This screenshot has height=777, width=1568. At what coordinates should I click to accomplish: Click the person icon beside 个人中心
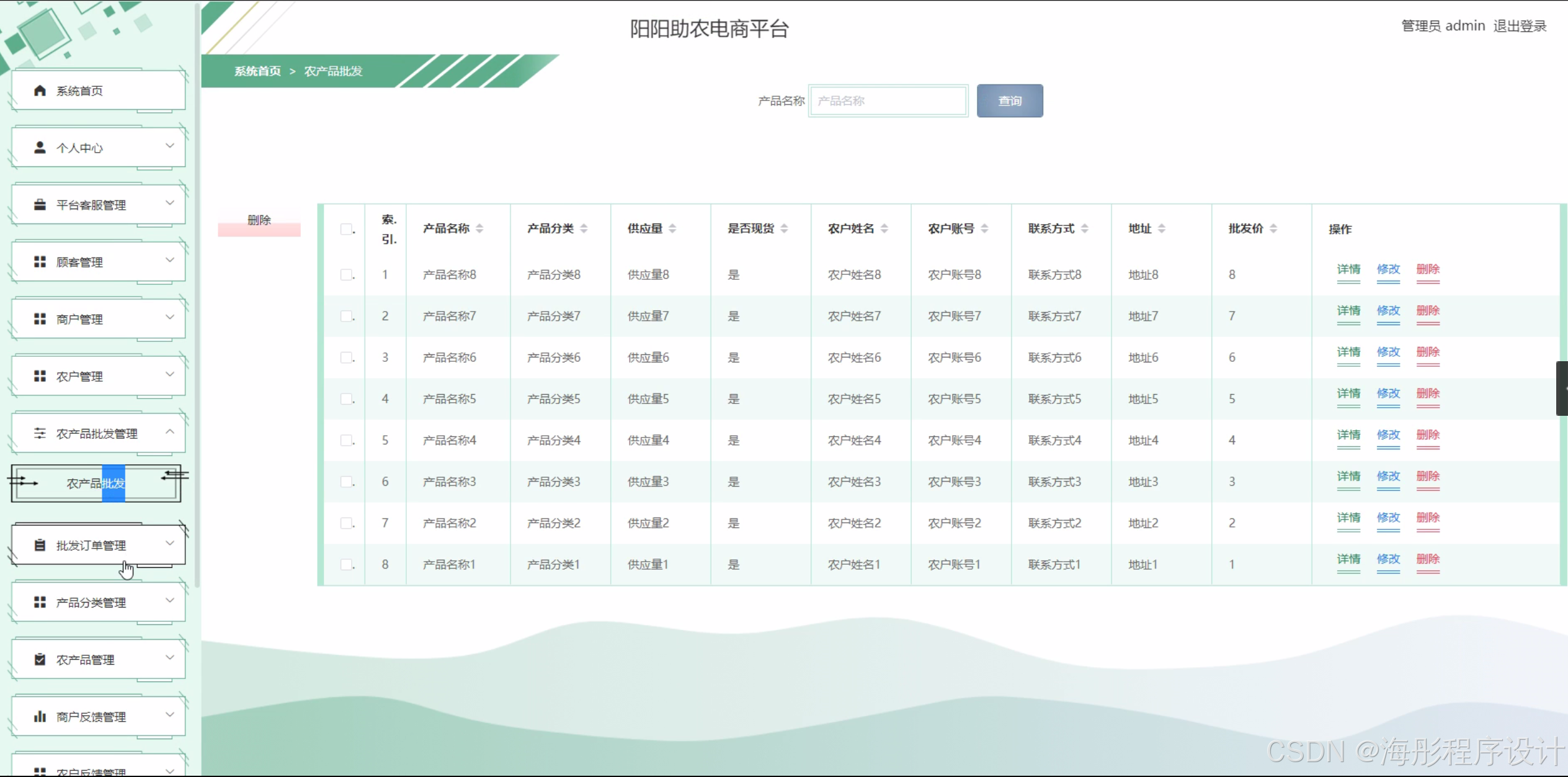[40, 148]
